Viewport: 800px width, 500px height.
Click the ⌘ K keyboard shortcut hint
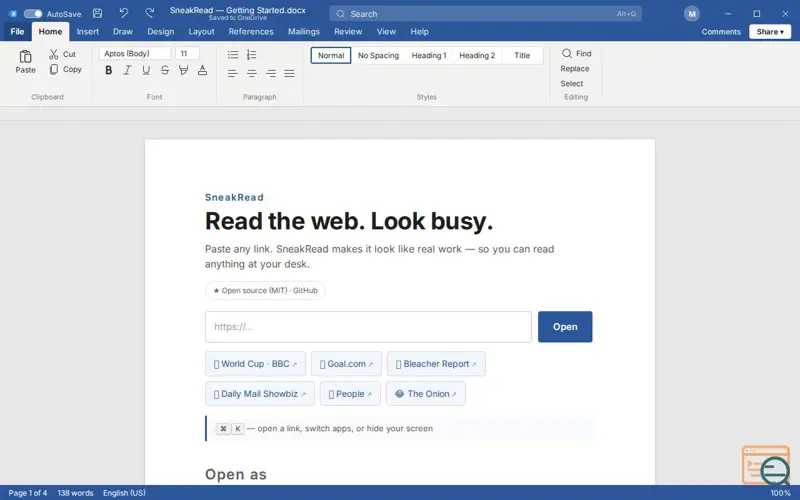230,429
